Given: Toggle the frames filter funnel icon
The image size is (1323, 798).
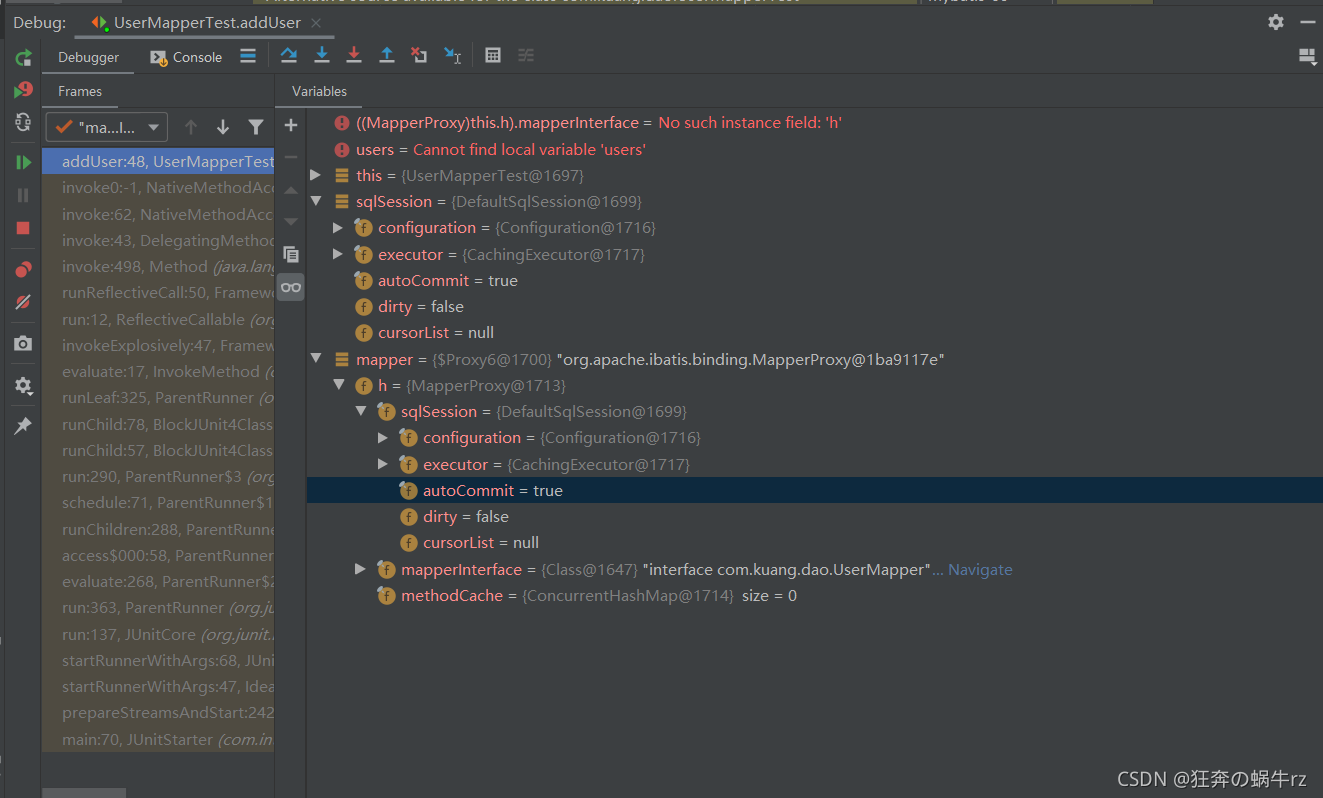Looking at the screenshot, I should (x=256, y=127).
